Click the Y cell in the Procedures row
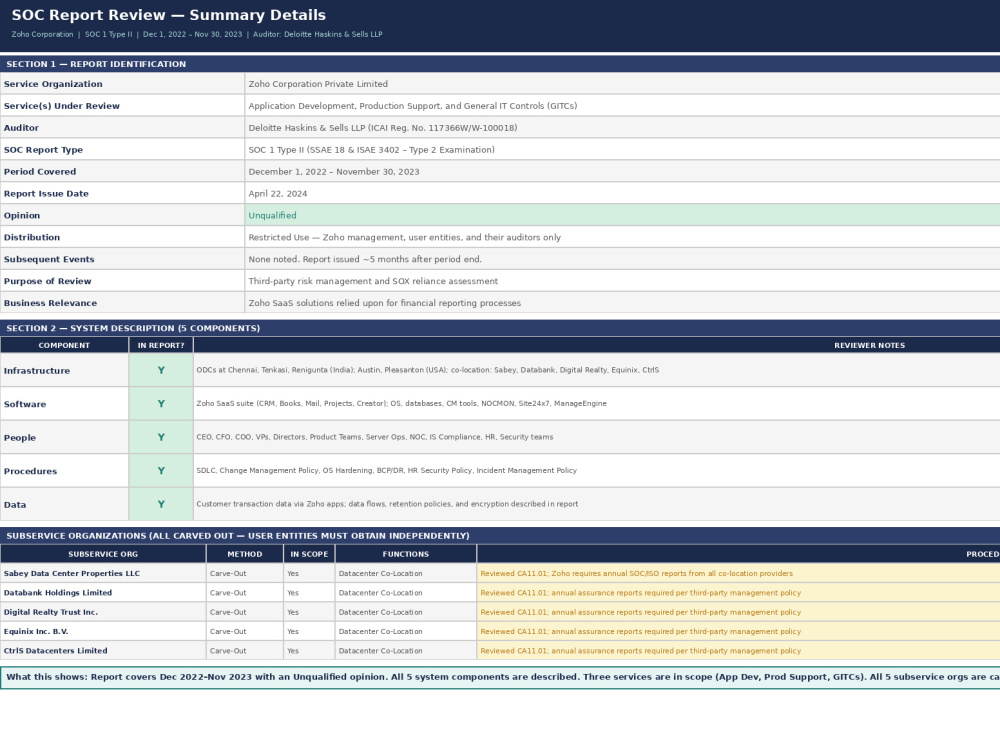The width and height of the screenshot is (1000, 750). pyautogui.click(x=161, y=471)
